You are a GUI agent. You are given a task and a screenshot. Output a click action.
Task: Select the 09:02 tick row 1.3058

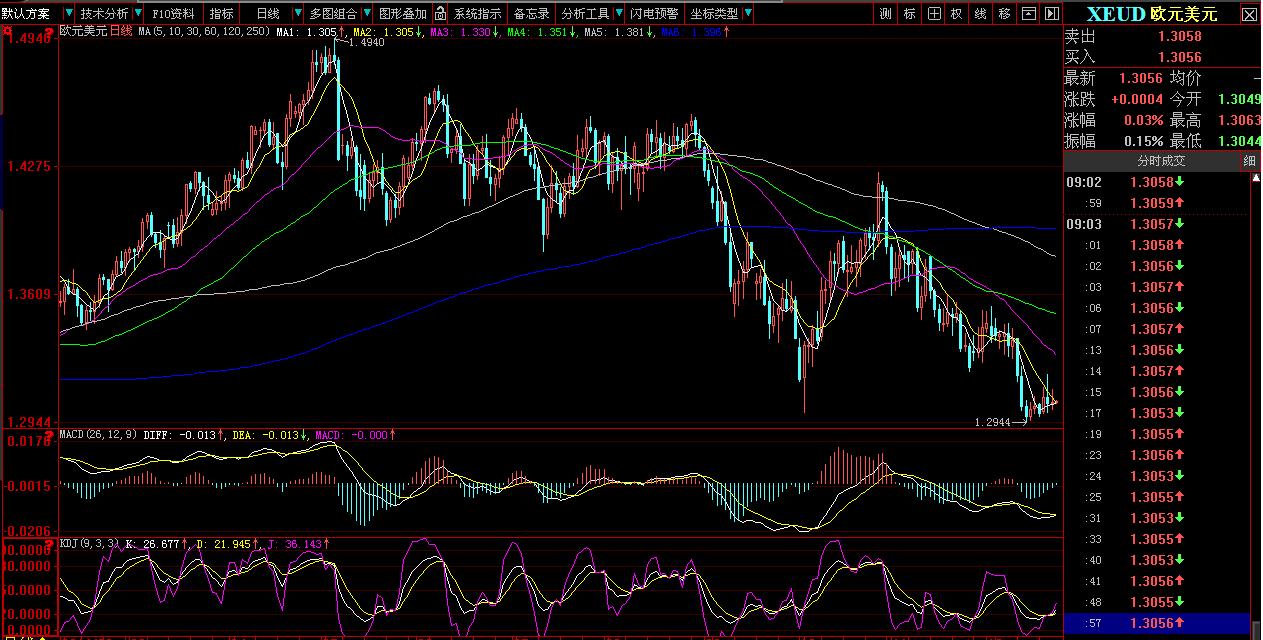pyautogui.click(x=1156, y=182)
